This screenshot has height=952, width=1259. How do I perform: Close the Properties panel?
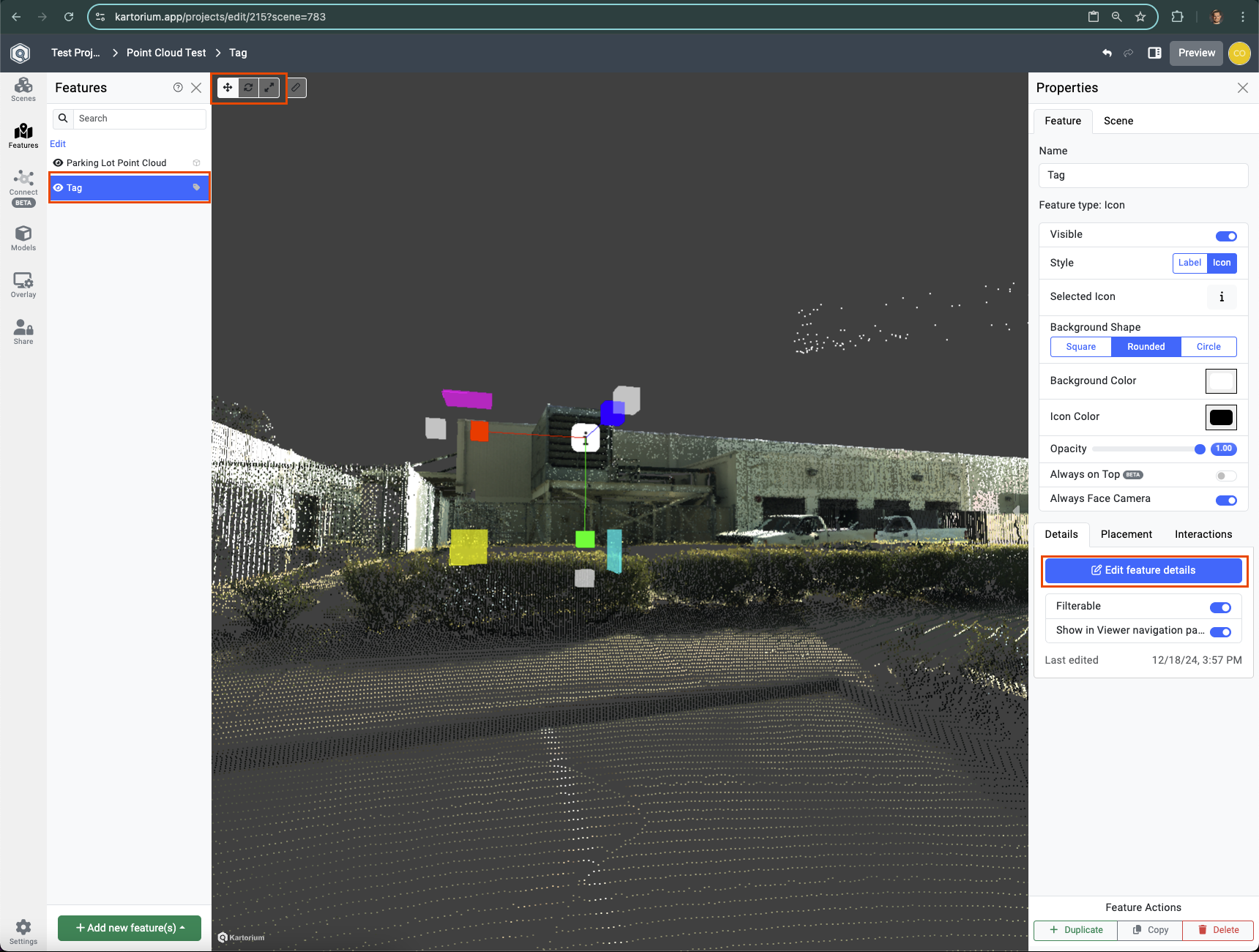point(1243,88)
